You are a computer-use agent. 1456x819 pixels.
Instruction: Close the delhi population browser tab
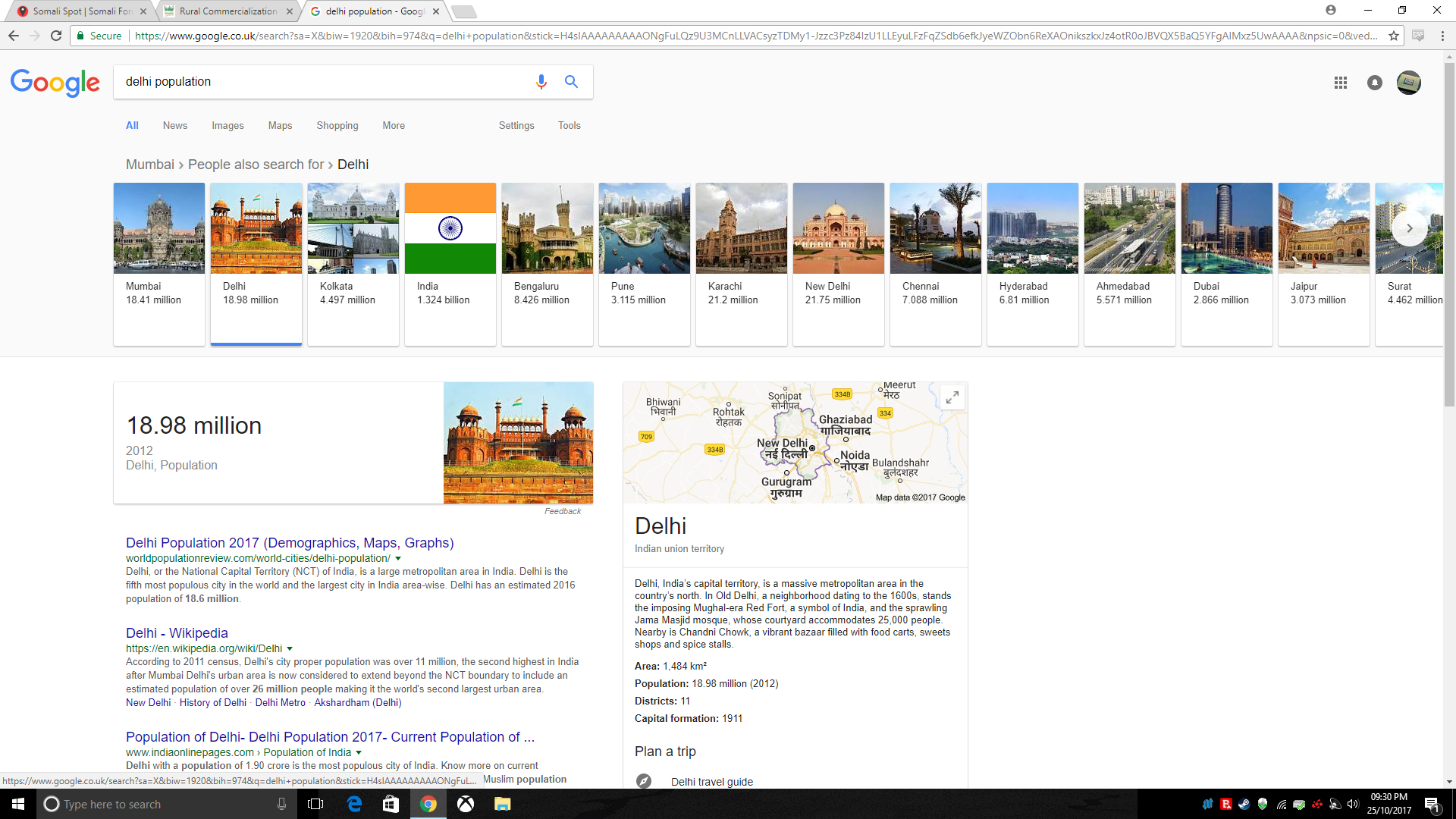436,11
